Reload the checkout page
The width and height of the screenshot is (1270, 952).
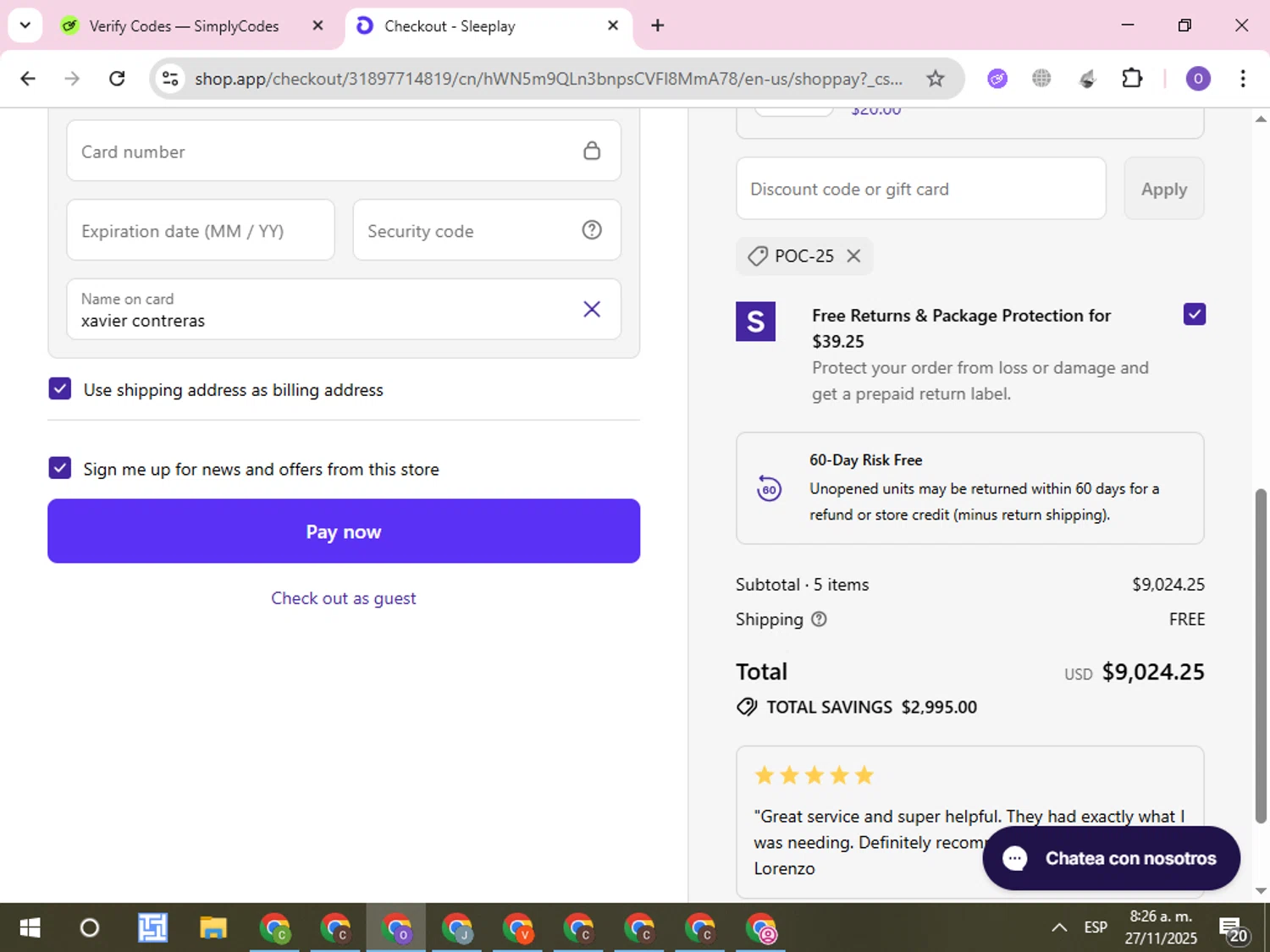click(x=117, y=79)
